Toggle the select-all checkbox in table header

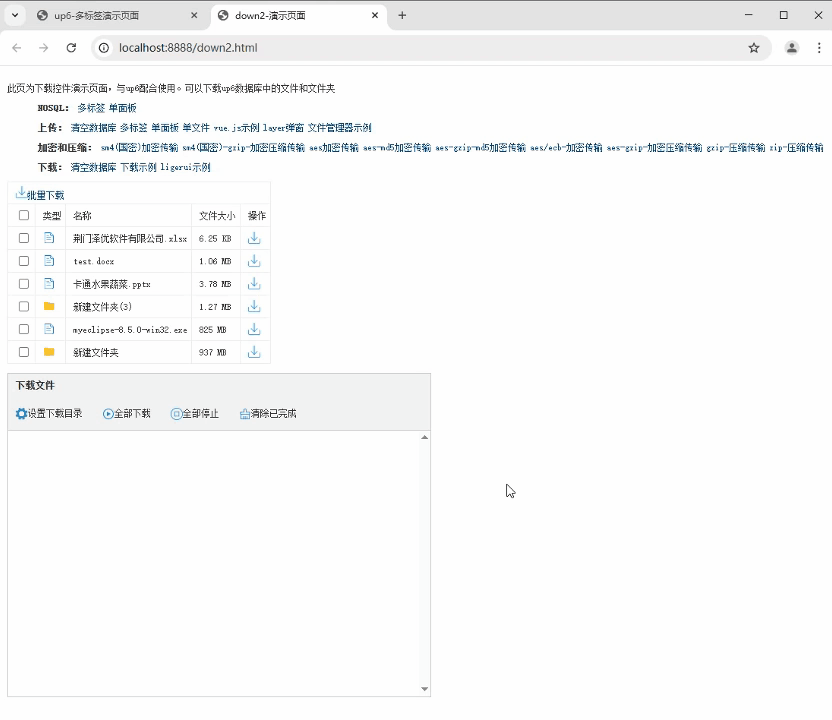pos(24,216)
